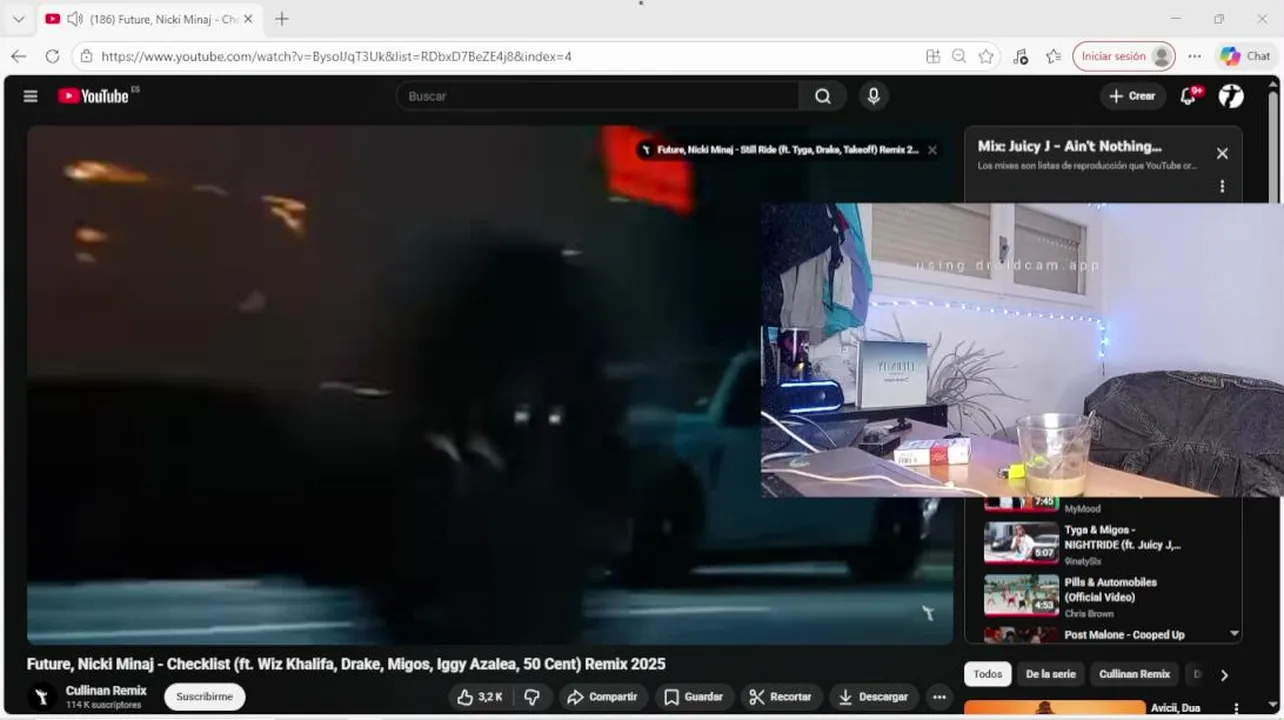Open the Edge favorites list icon
1284x720 pixels.
pyautogui.click(x=1053, y=56)
